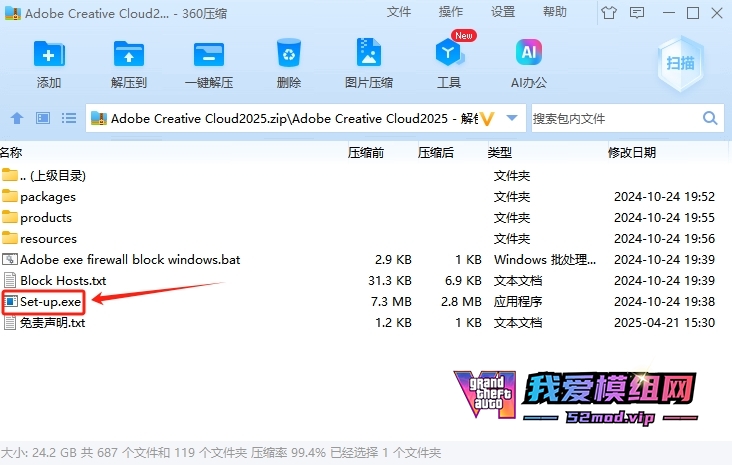Click the 31.3 KB size cell

coord(390,281)
